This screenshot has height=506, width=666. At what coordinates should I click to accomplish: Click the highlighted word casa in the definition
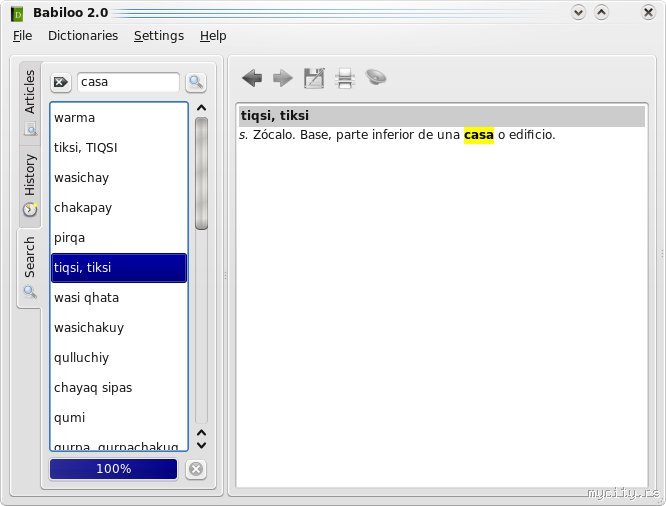click(x=479, y=135)
